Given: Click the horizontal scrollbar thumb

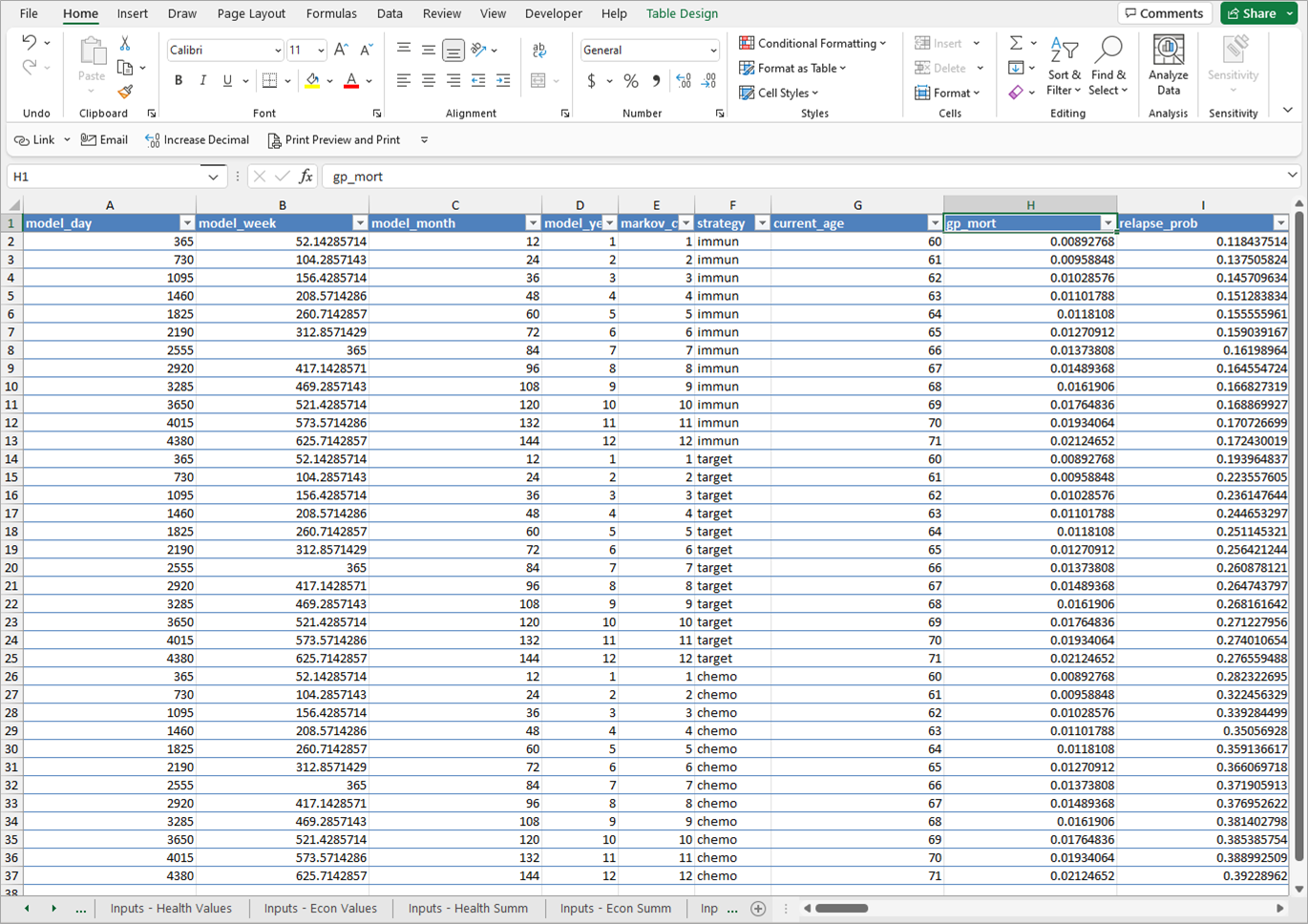Looking at the screenshot, I should tap(841, 909).
